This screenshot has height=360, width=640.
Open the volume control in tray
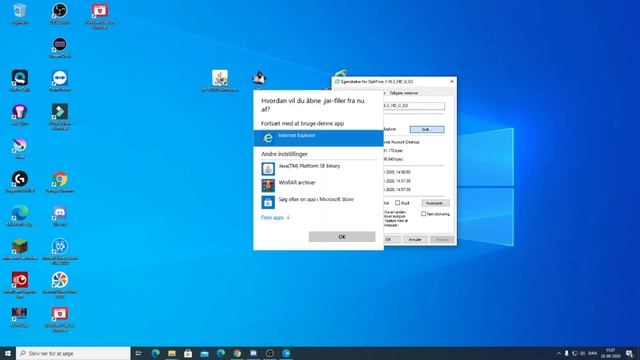582,353
